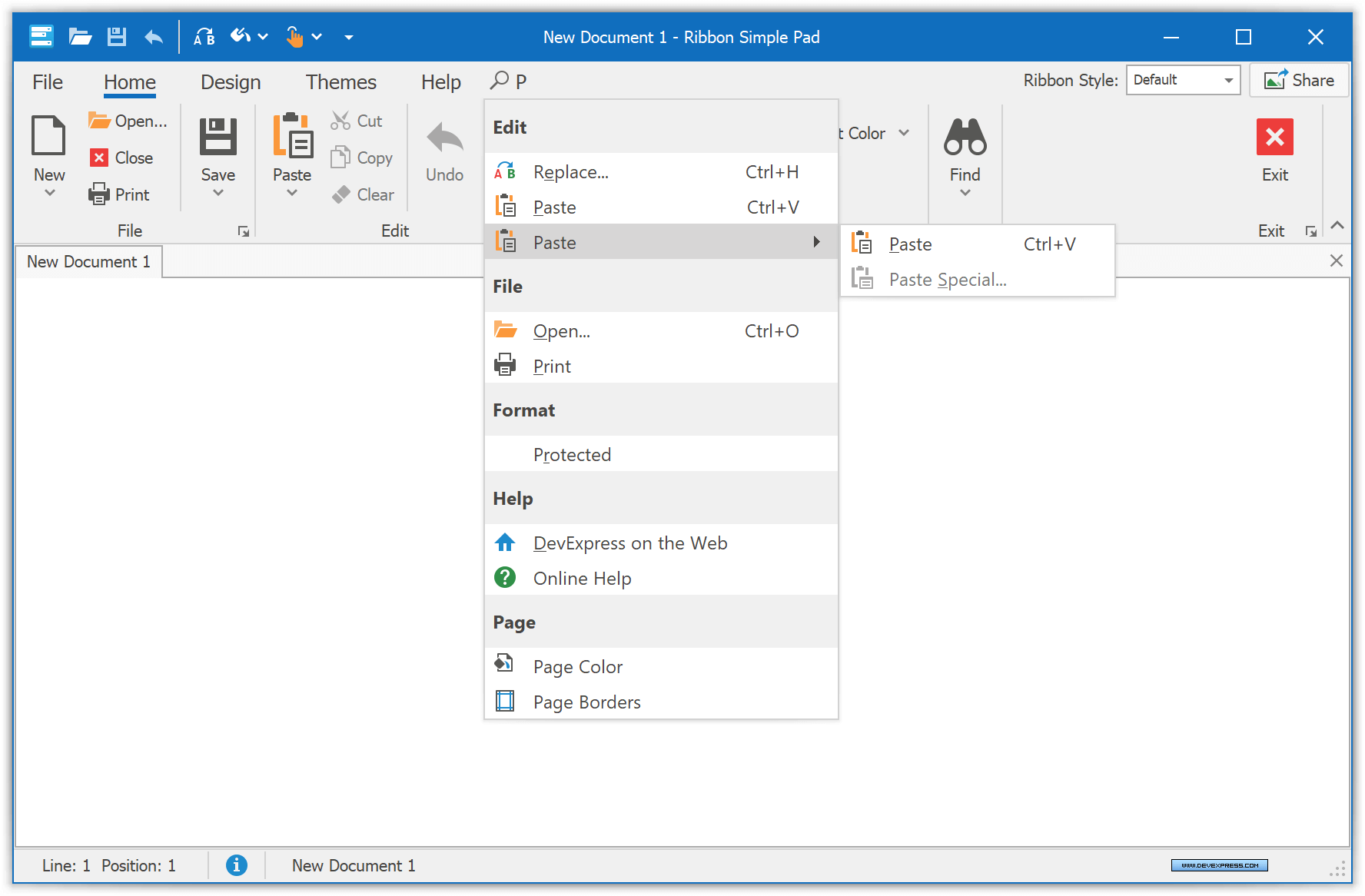Open the Quick Access Toolbar customize dropdown
This screenshot has height=896, width=1365.
pos(349,37)
